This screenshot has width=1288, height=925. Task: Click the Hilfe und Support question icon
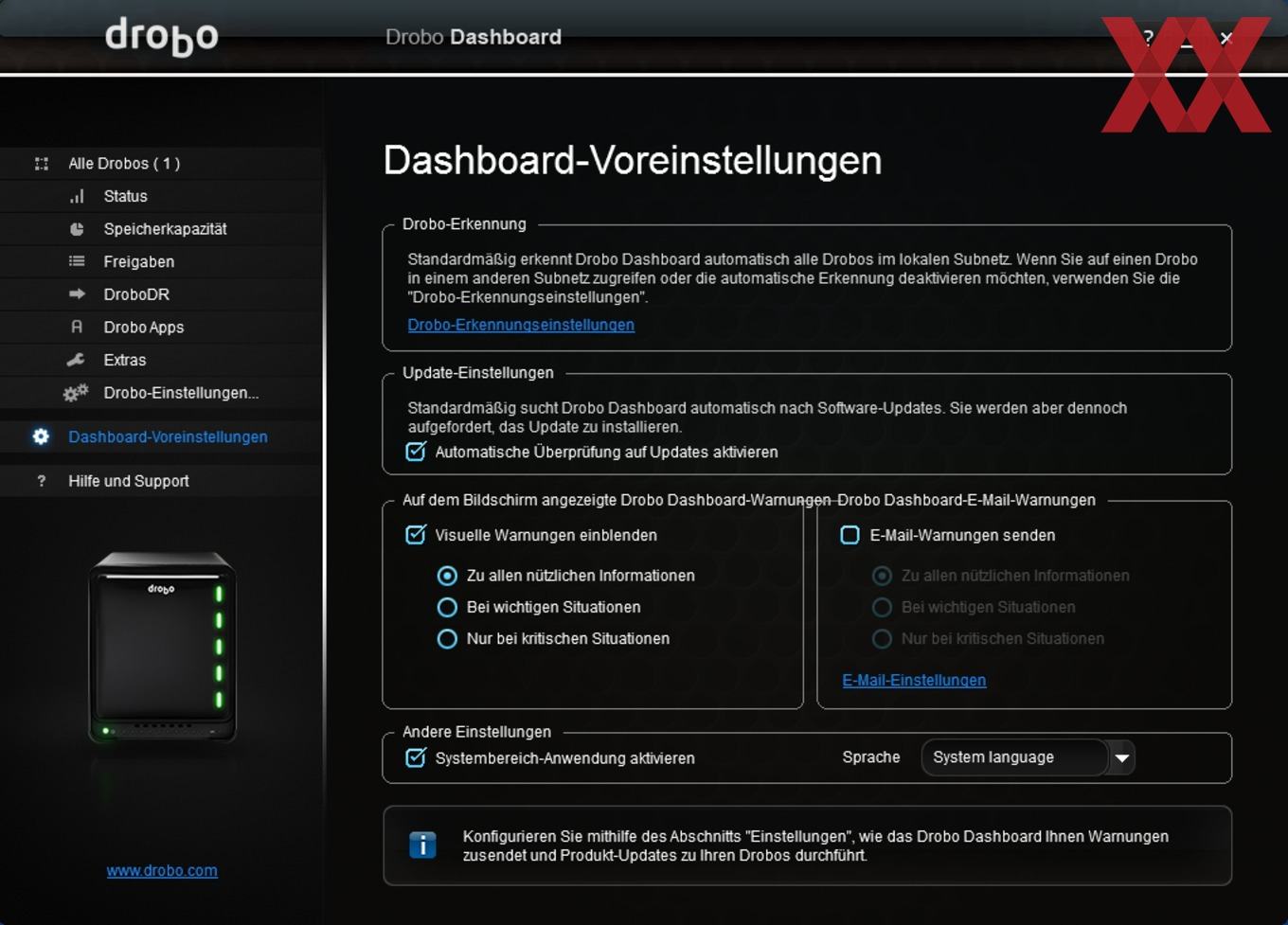click(41, 481)
